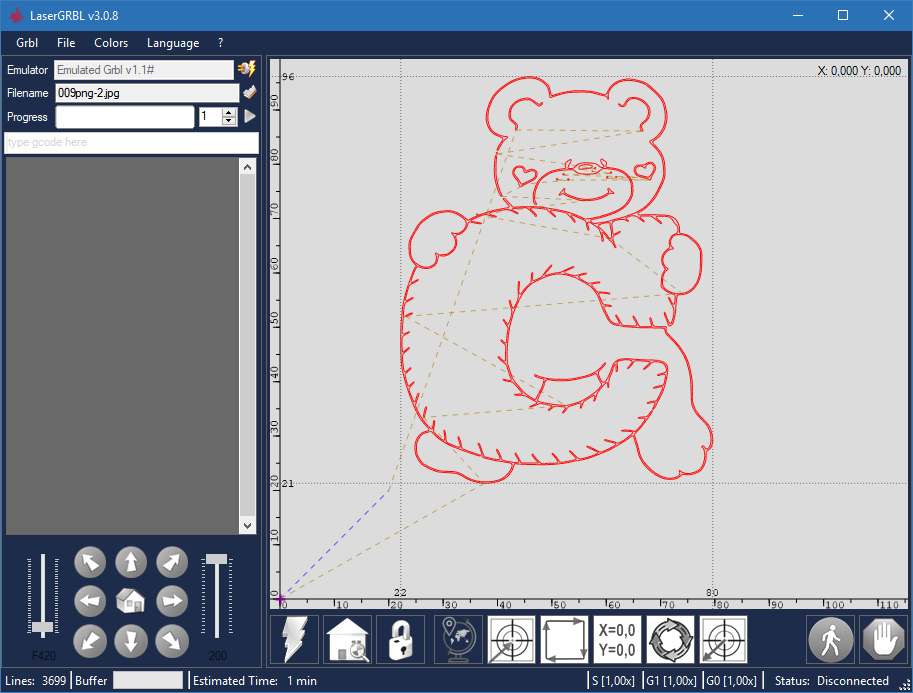
Task: Open the File menu
Action: click(x=66, y=43)
